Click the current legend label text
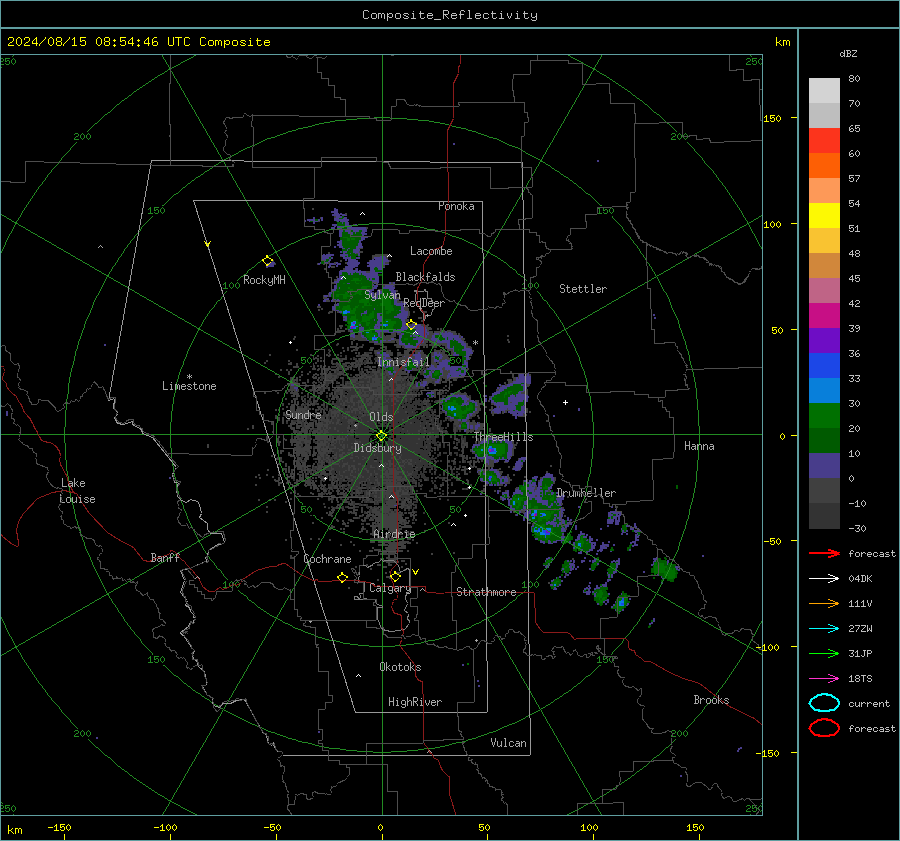The width and height of the screenshot is (900, 841). (x=869, y=703)
